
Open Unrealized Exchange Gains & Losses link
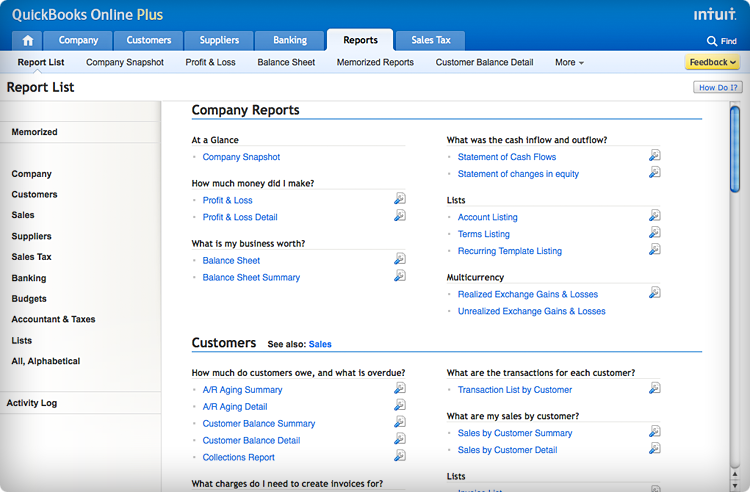point(531,311)
